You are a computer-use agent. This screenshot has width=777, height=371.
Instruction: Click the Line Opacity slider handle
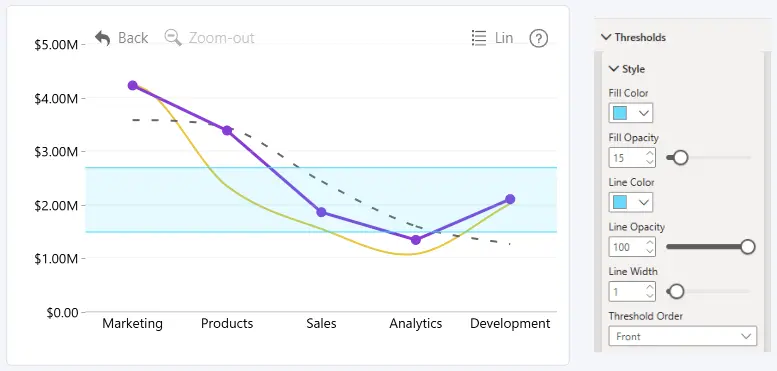747,247
